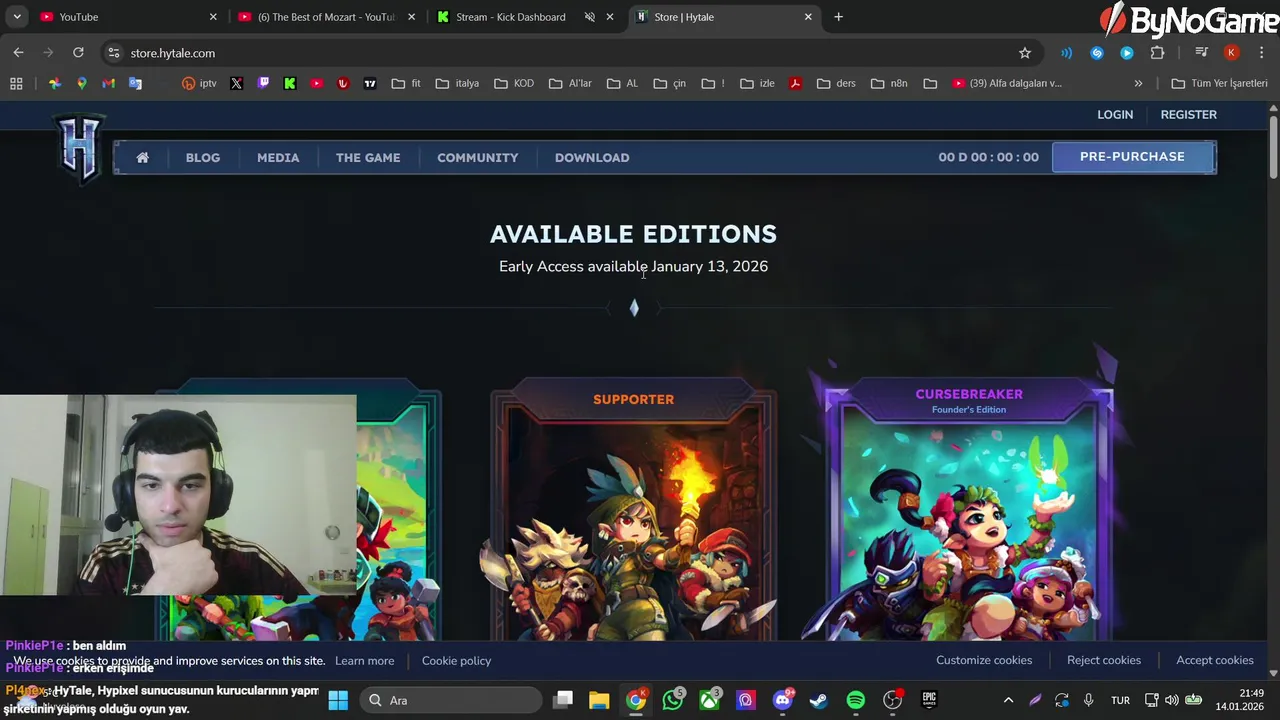Screen dimensions: 1280x720
Task: Click the LOGIN link
Action: [1115, 114]
